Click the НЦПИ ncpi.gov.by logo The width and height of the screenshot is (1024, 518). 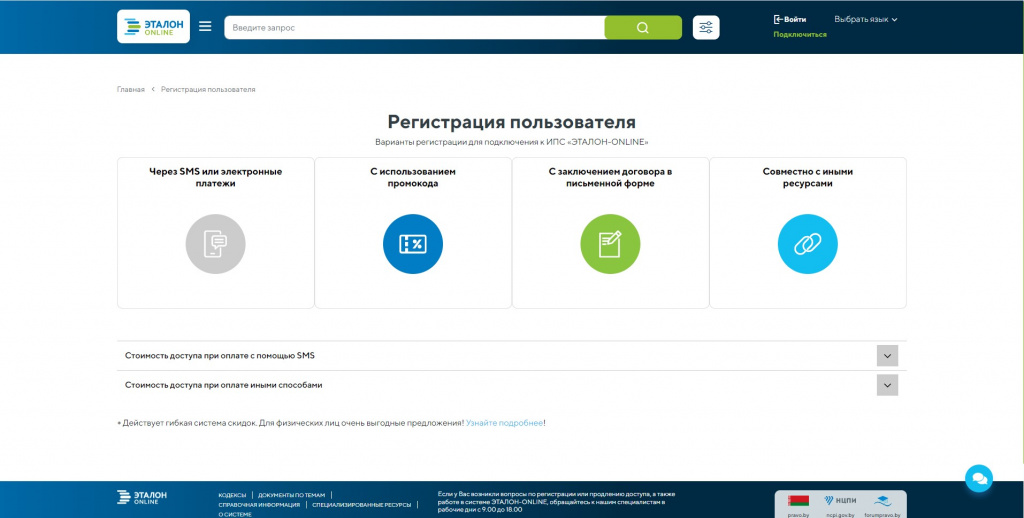840,501
